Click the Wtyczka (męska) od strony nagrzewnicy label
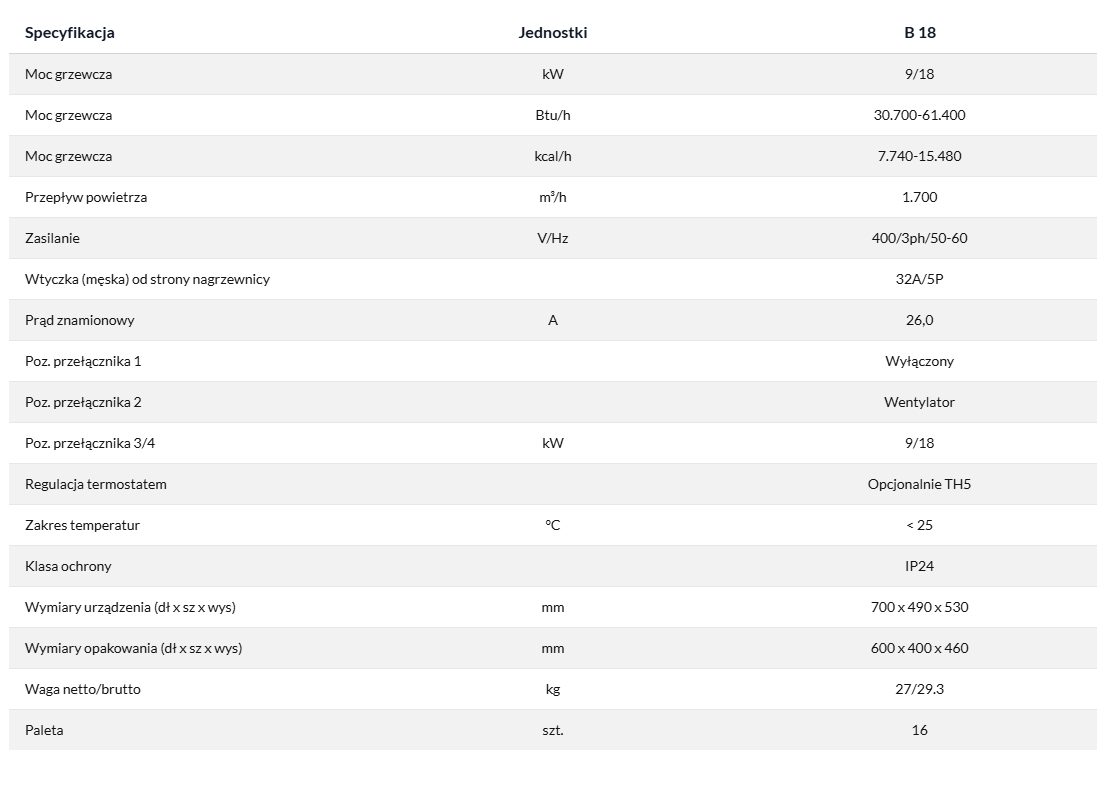Screen dimensions: 1119x790 pos(147,279)
